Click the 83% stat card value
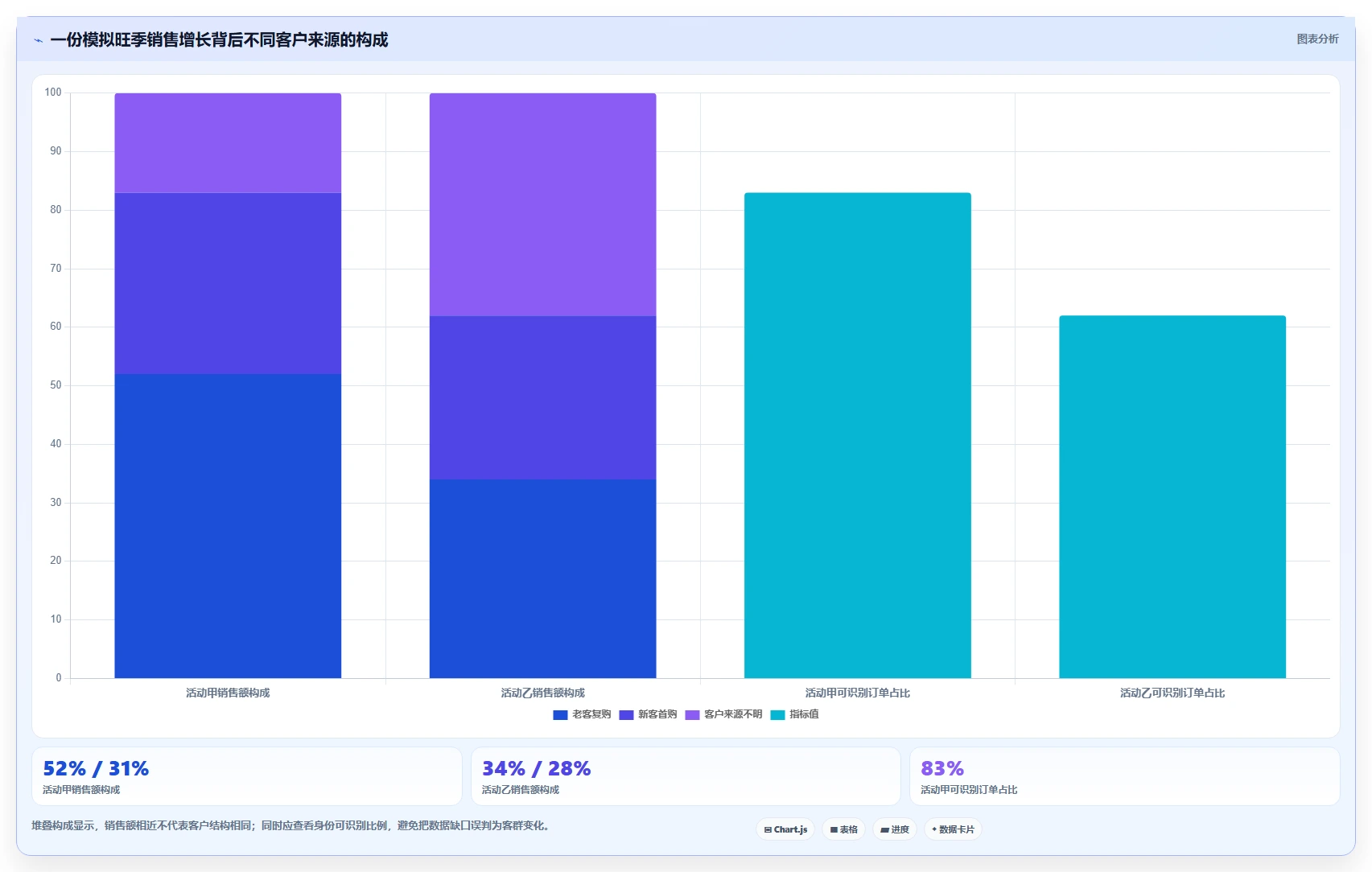This screenshot has width=1372, height=872. [942, 769]
